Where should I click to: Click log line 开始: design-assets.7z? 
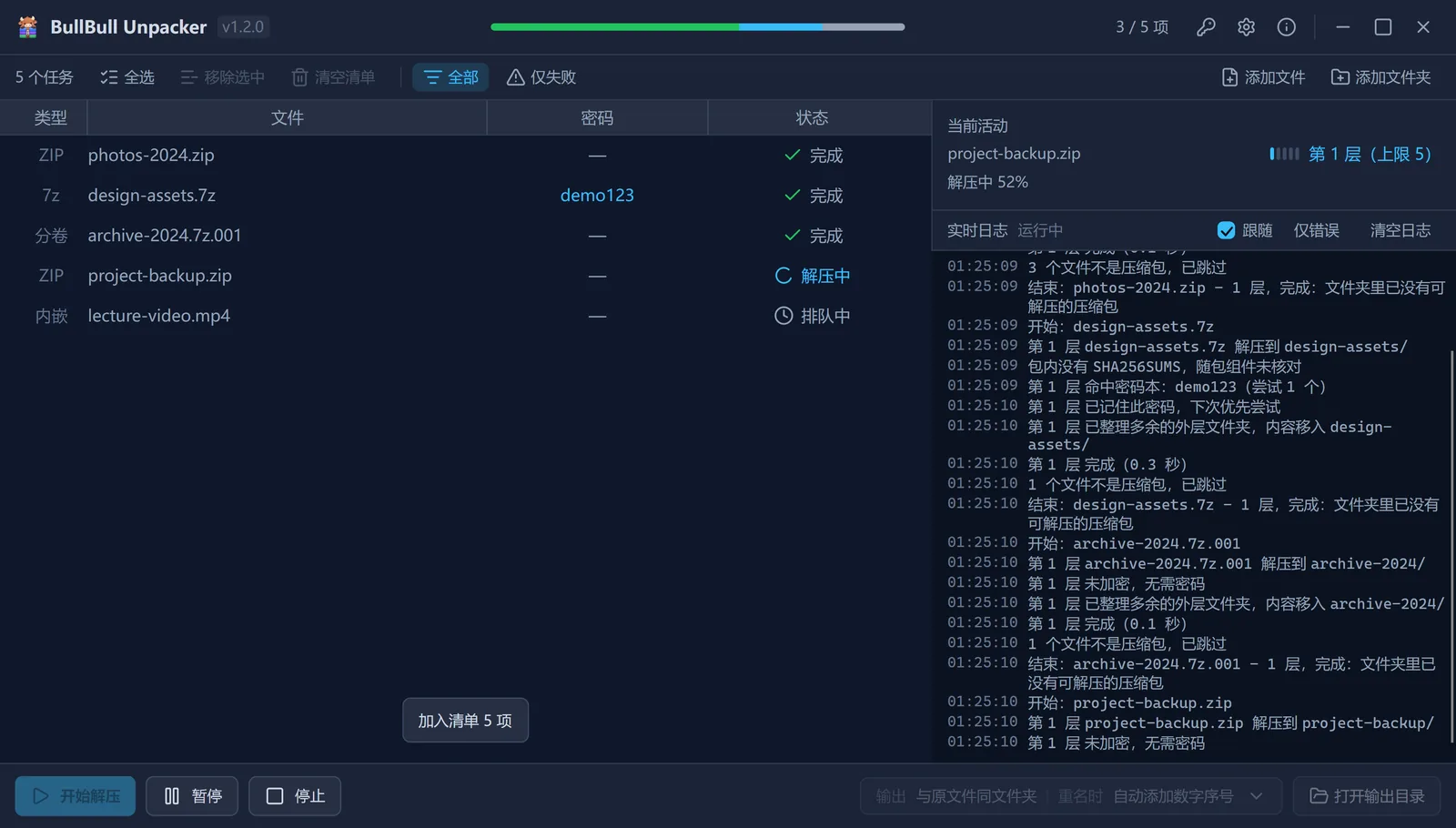click(x=1121, y=327)
